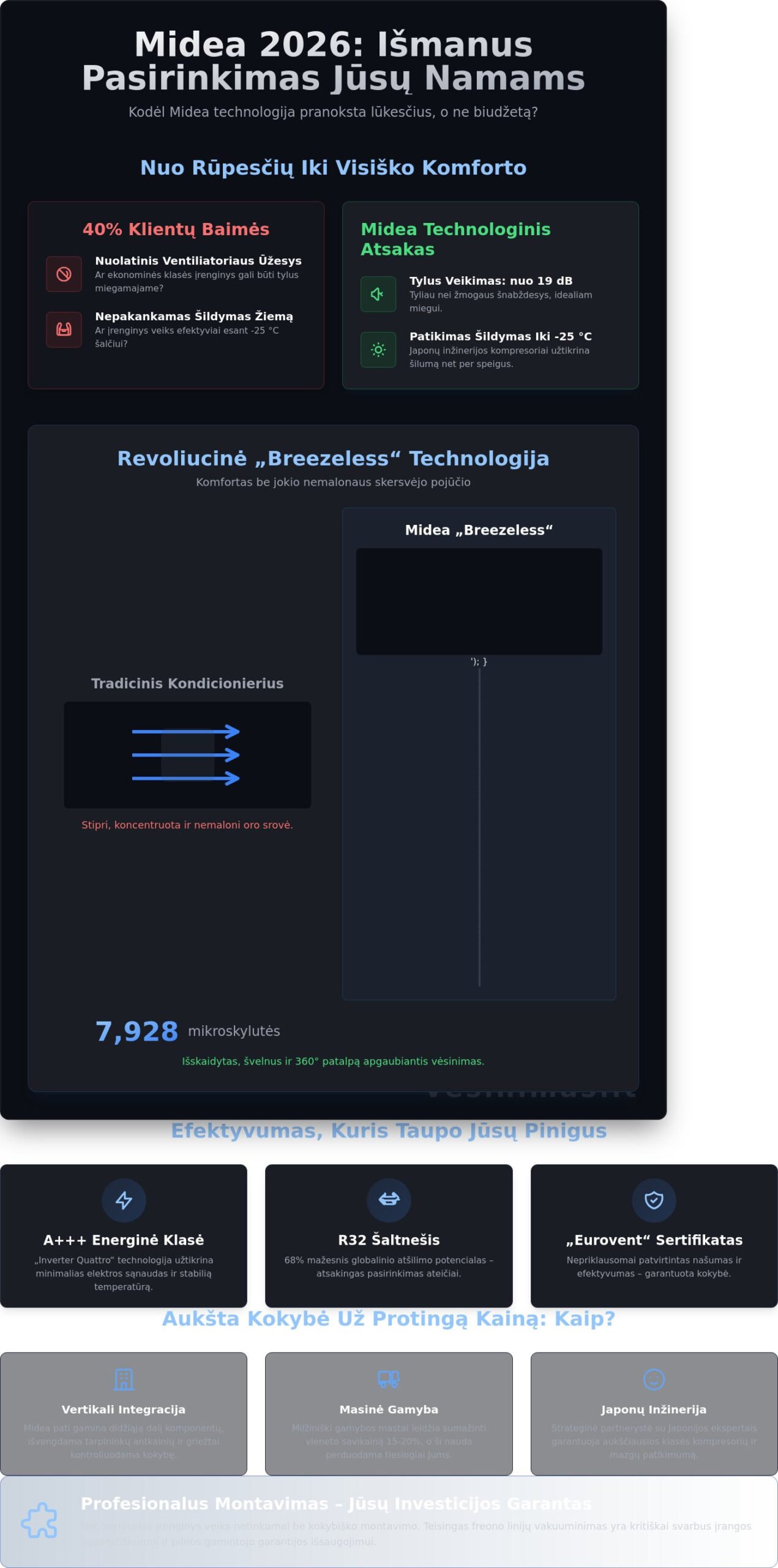Screen dimensions: 778x1568
Task: Click the red heading 40% Klientų Baimės
Action: (176, 229)
